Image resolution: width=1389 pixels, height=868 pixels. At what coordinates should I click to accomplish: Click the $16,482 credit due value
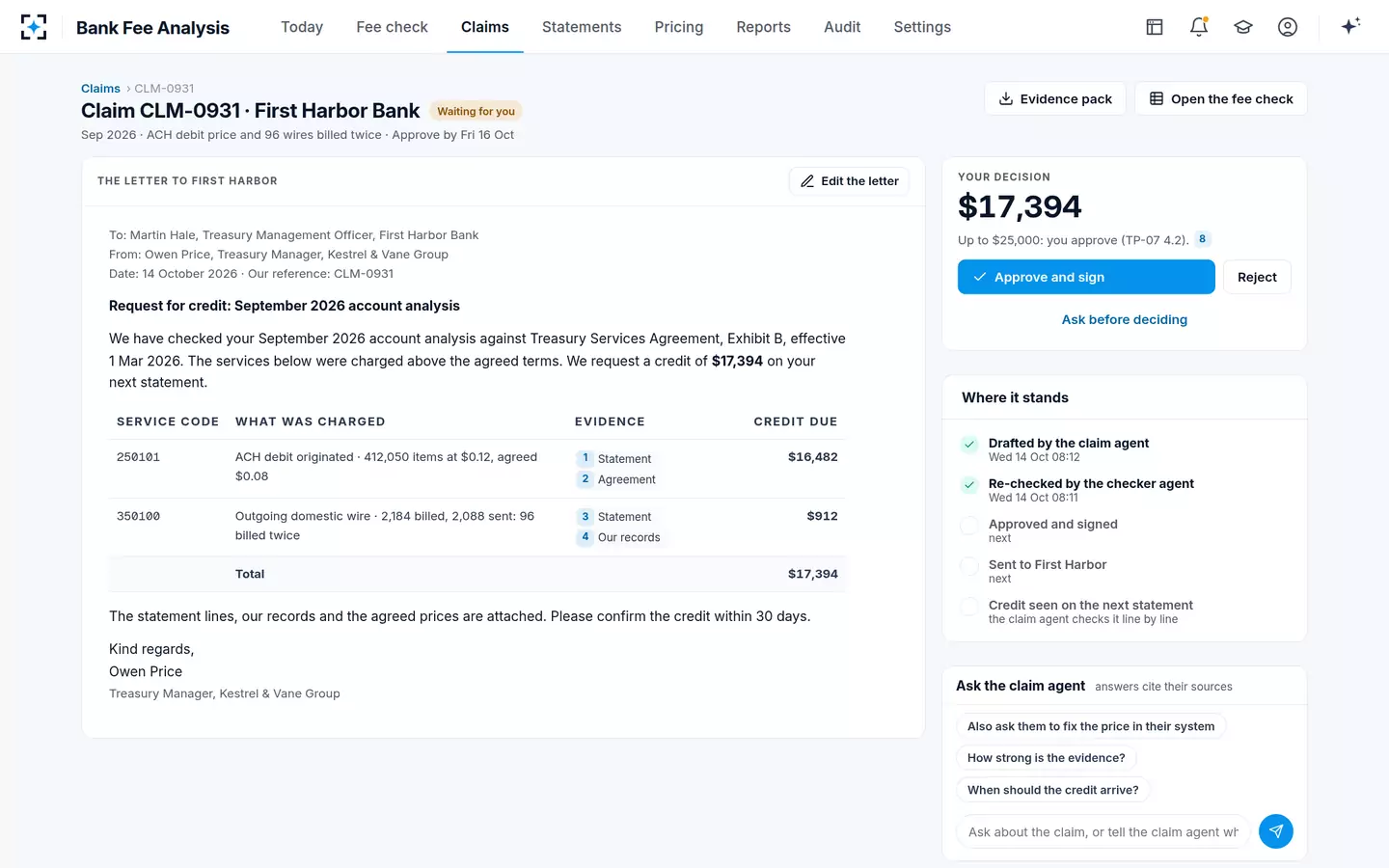812,457
